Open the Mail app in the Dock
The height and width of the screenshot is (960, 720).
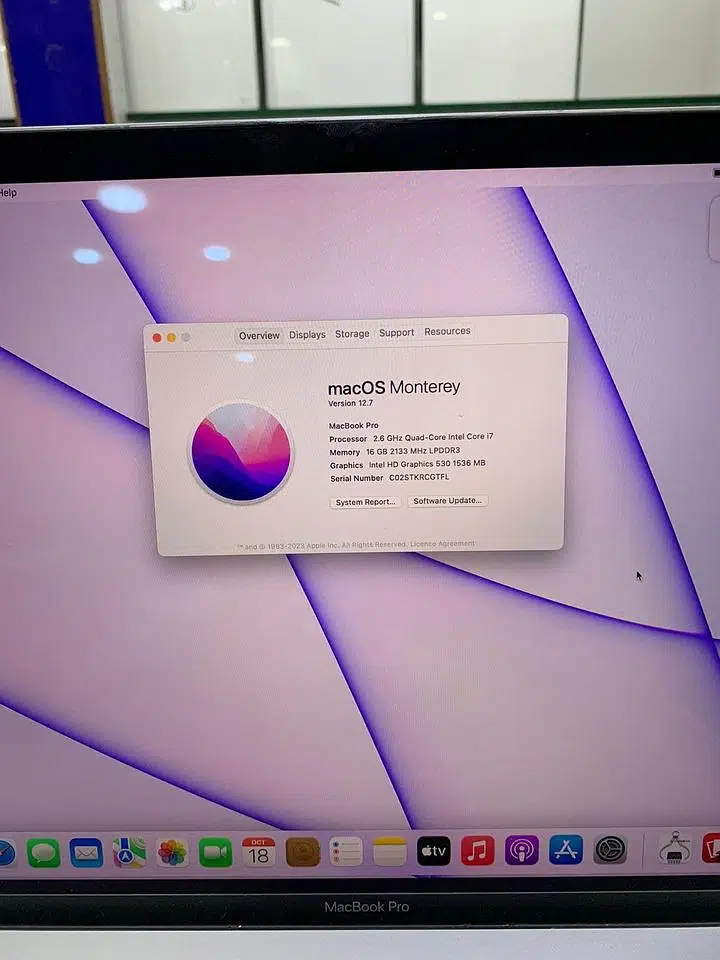[x=86, y=853]
